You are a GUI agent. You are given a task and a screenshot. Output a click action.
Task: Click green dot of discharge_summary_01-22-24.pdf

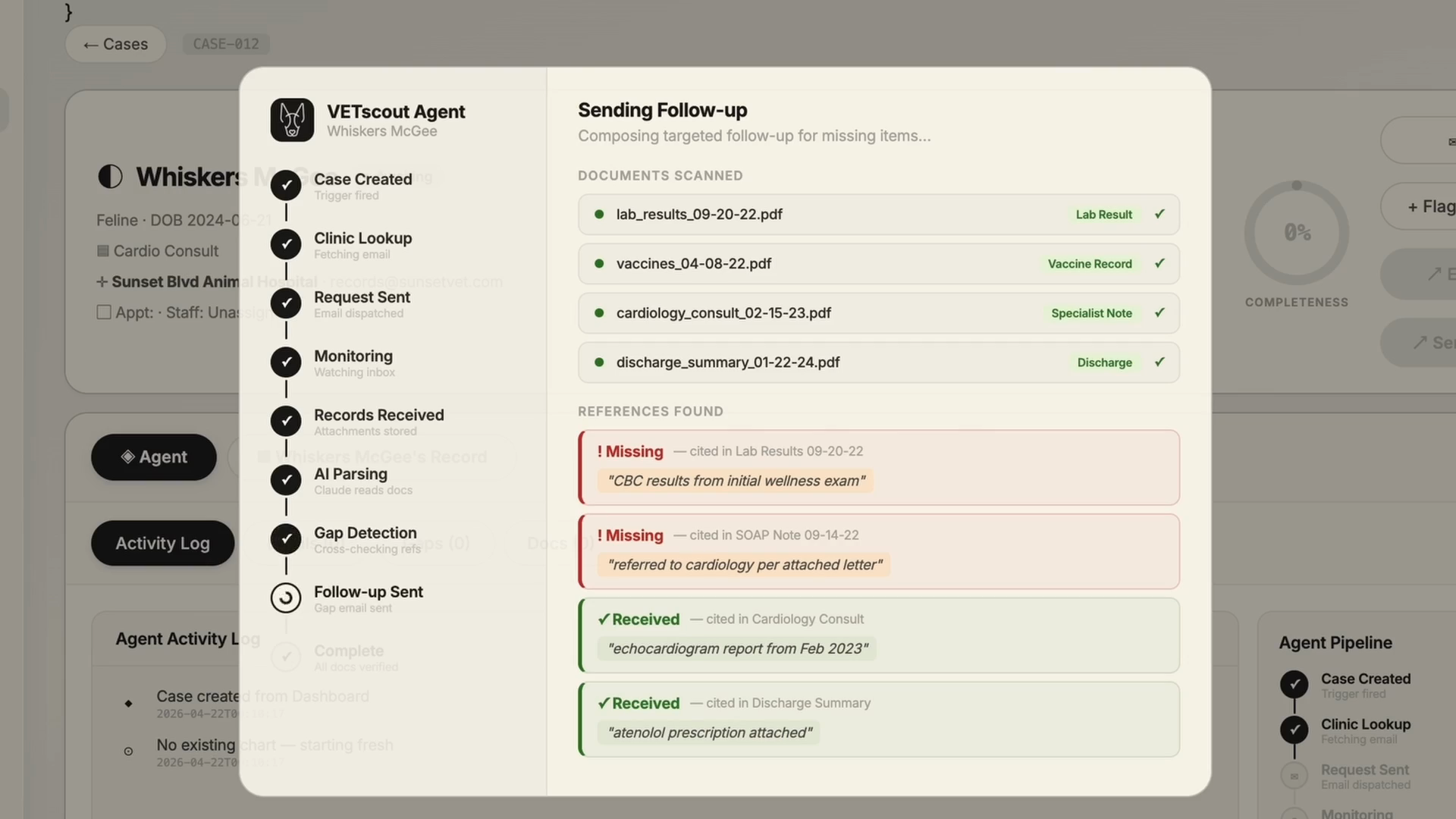coord(599,362)
